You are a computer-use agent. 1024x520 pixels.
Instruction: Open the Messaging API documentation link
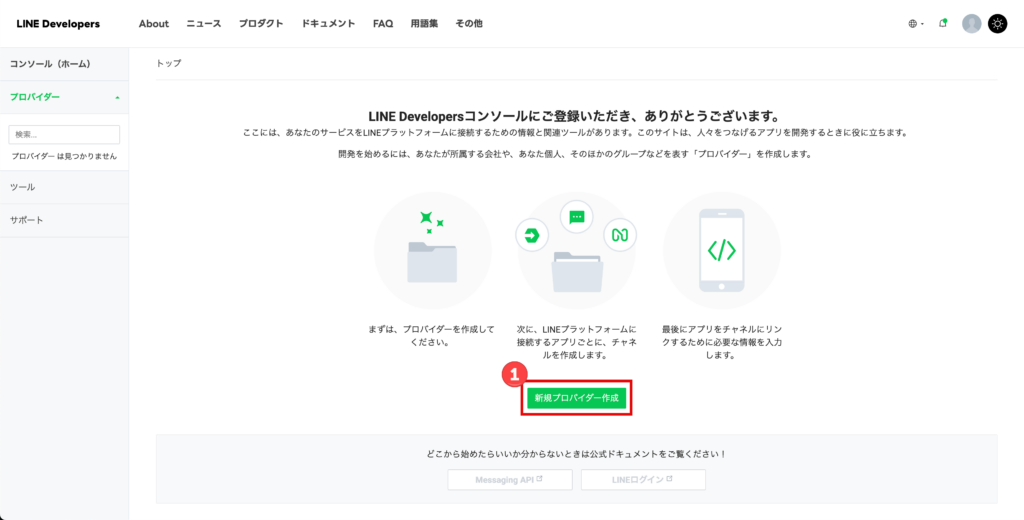[x=510, y=480]
